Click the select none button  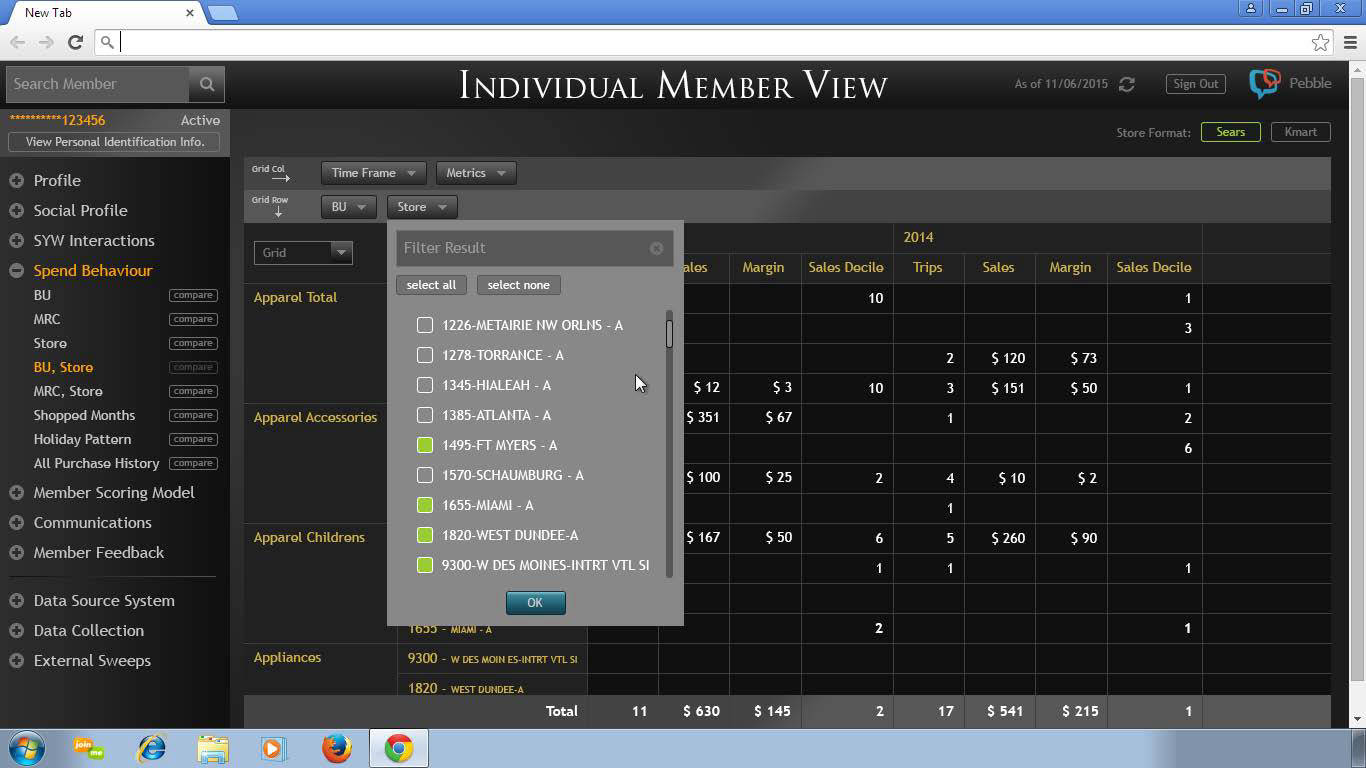tap(518, 285)
